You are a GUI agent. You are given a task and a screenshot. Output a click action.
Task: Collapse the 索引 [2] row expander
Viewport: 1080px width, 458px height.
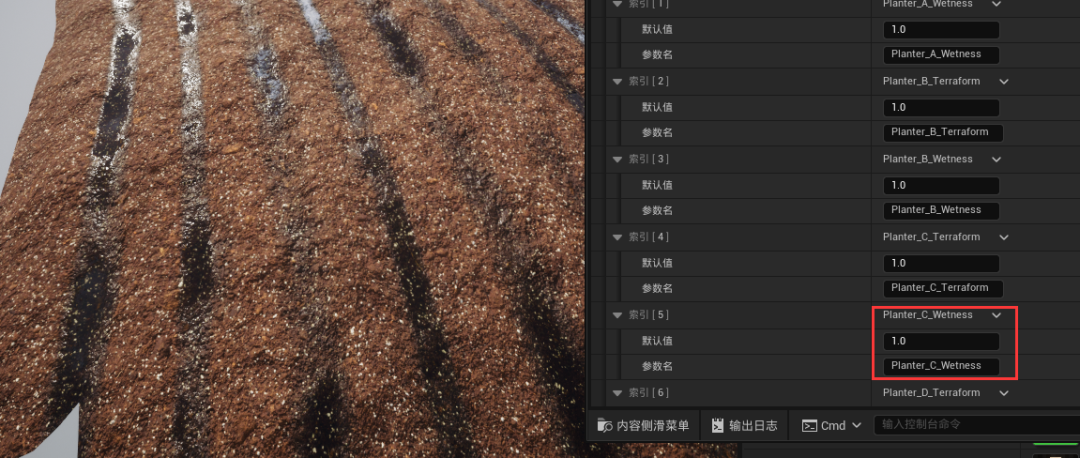[x=617, y=81]
